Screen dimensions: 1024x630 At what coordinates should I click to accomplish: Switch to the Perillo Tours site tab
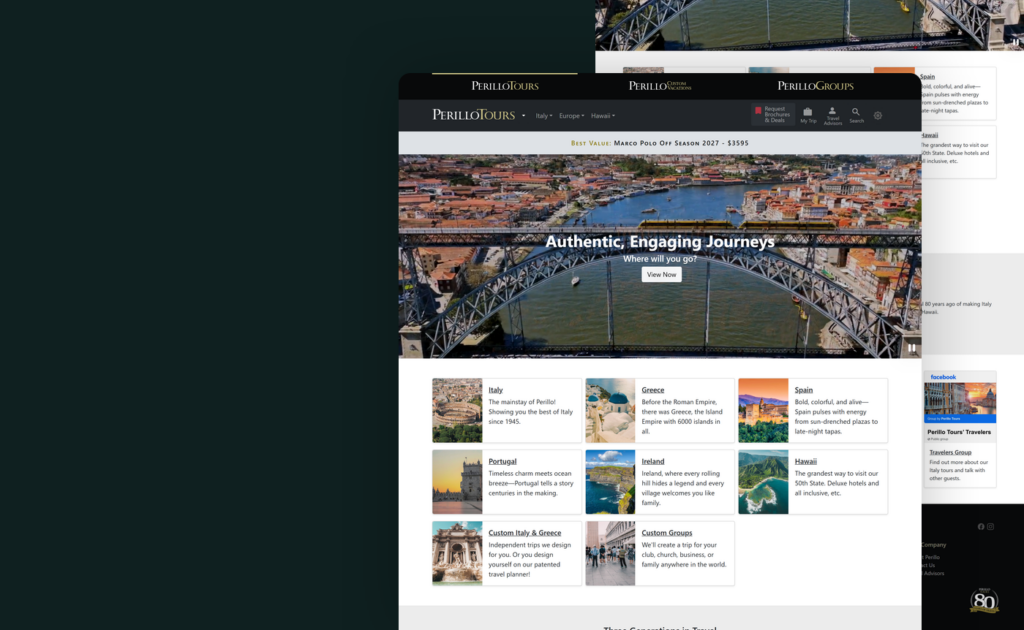(505, 86)
